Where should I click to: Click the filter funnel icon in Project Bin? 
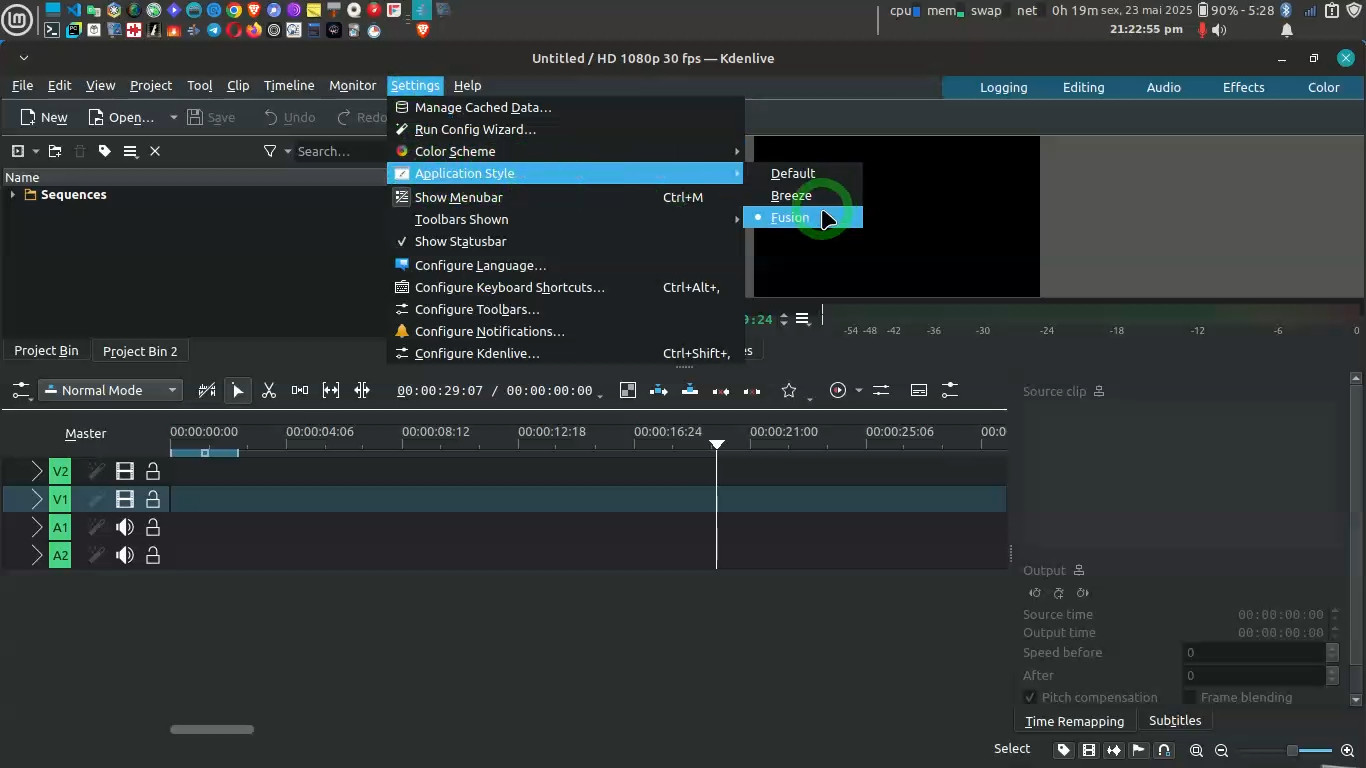tap(270, 151)
